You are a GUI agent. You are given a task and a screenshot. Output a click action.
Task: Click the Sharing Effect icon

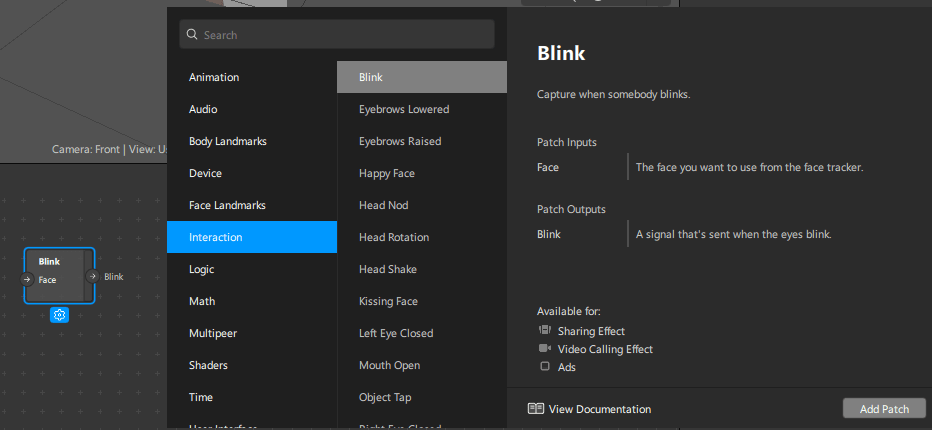coord(545,331)
